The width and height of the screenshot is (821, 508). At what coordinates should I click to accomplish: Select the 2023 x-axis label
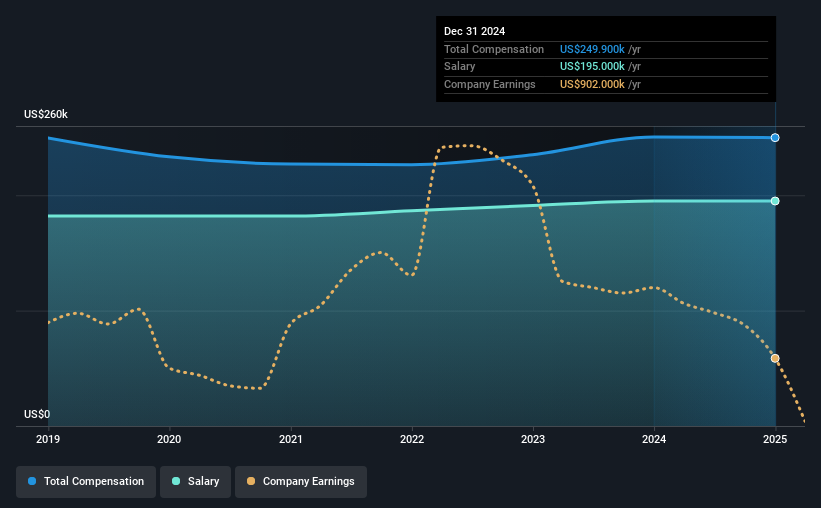[x=533, y=439]
